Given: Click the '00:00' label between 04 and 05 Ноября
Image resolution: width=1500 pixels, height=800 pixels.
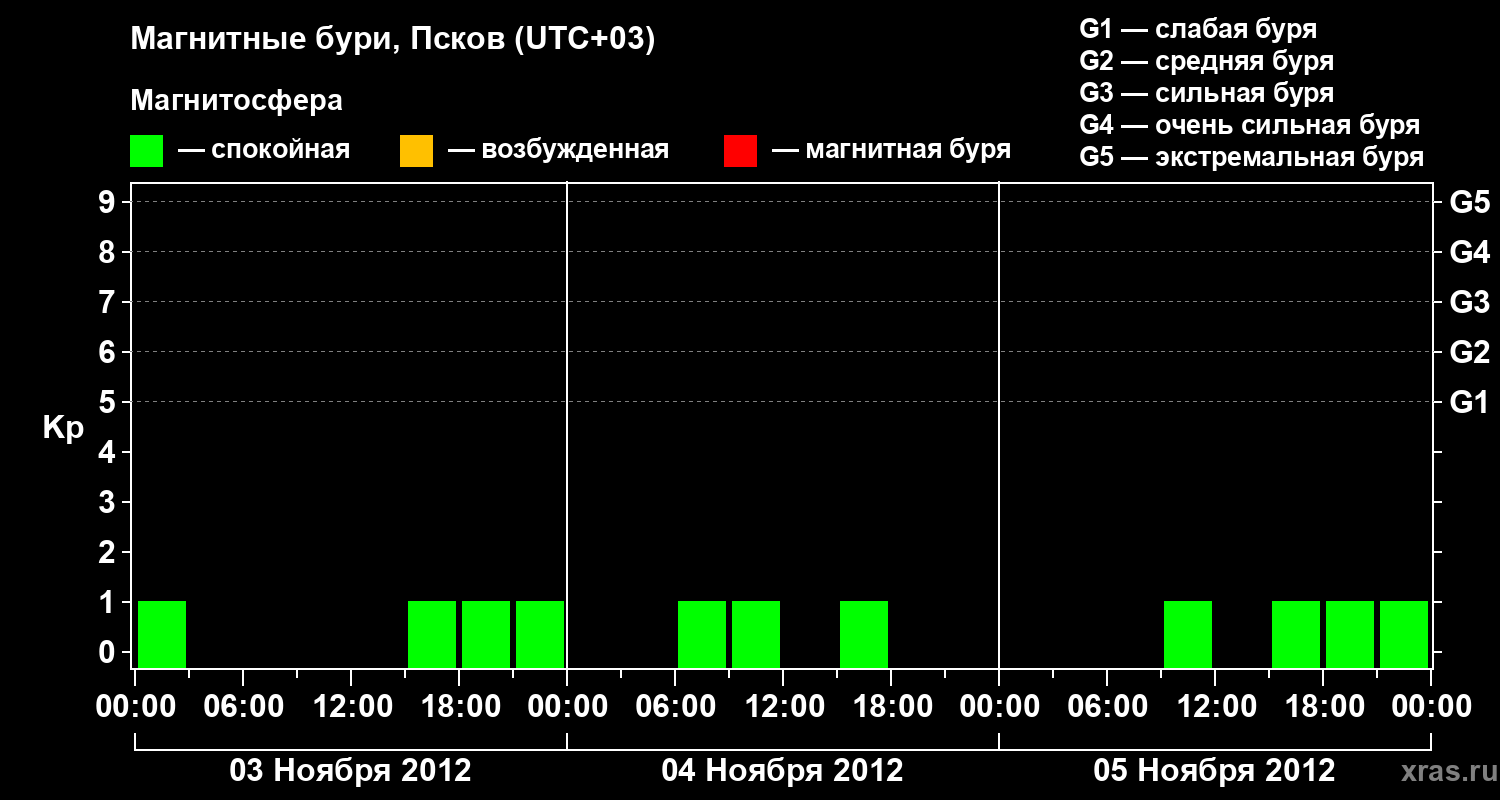Looking at the screenshot, I should [x=999, y=707].
